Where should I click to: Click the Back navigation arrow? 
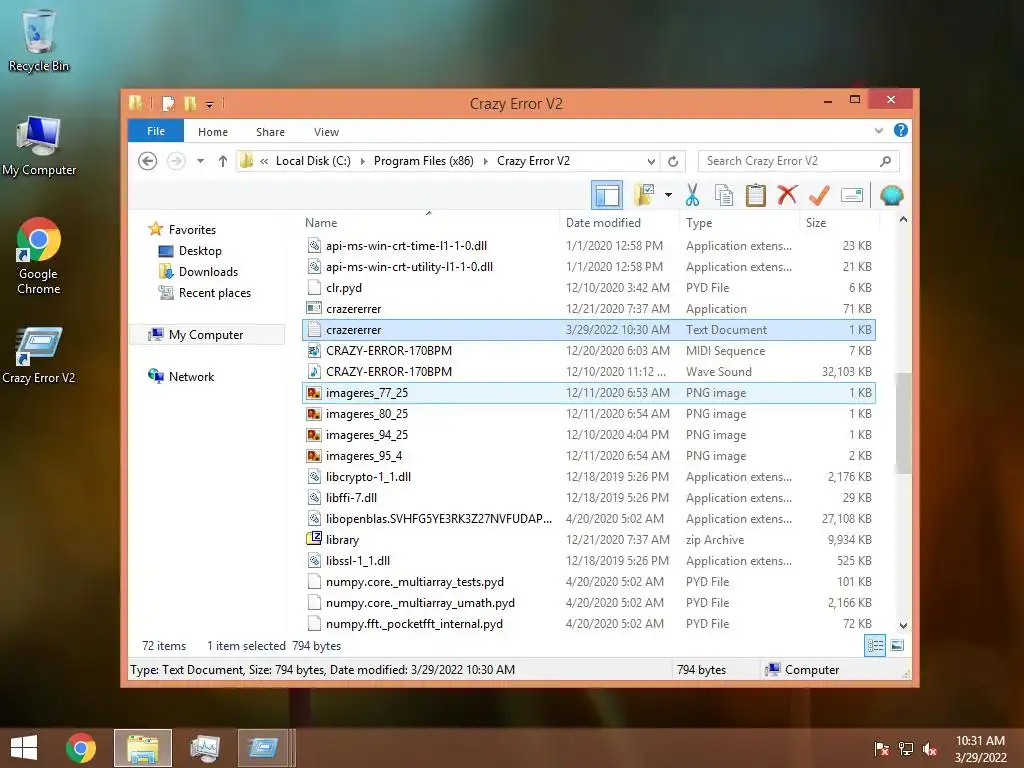pyautogui.click(x=148, y=161)
